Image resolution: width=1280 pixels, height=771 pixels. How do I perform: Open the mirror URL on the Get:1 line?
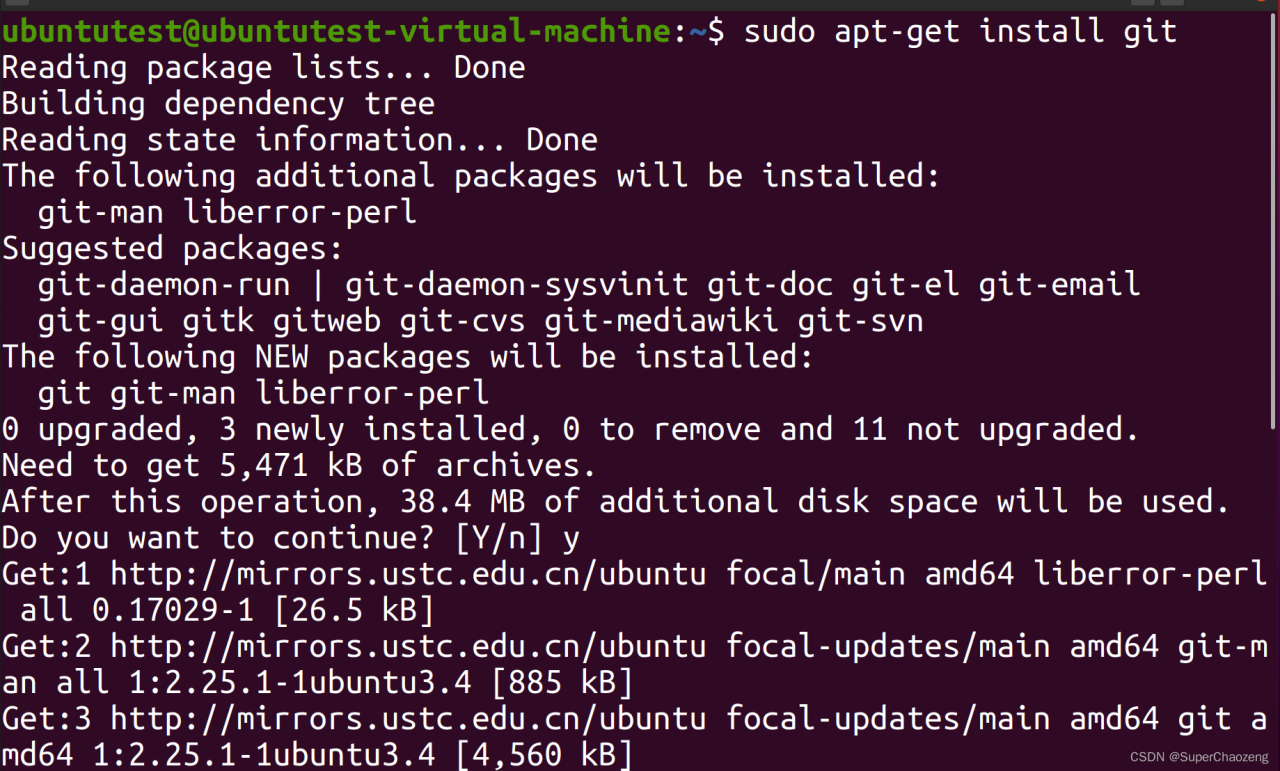click(x=407, y=574)
